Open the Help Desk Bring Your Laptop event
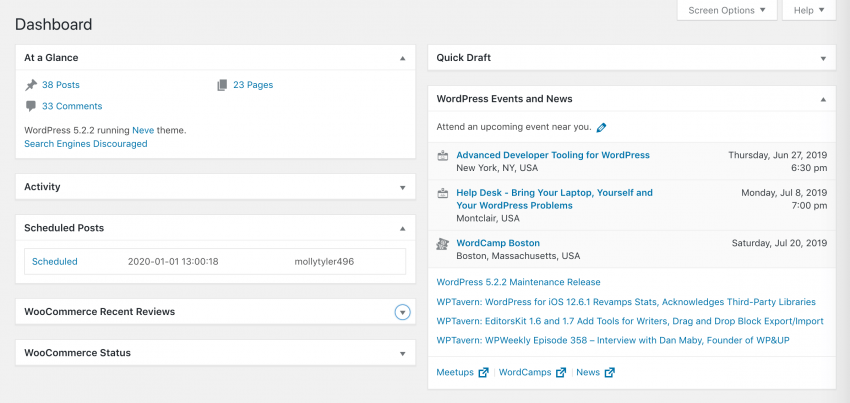The width and height of the screenshot is (850, 403). [555, 199]
